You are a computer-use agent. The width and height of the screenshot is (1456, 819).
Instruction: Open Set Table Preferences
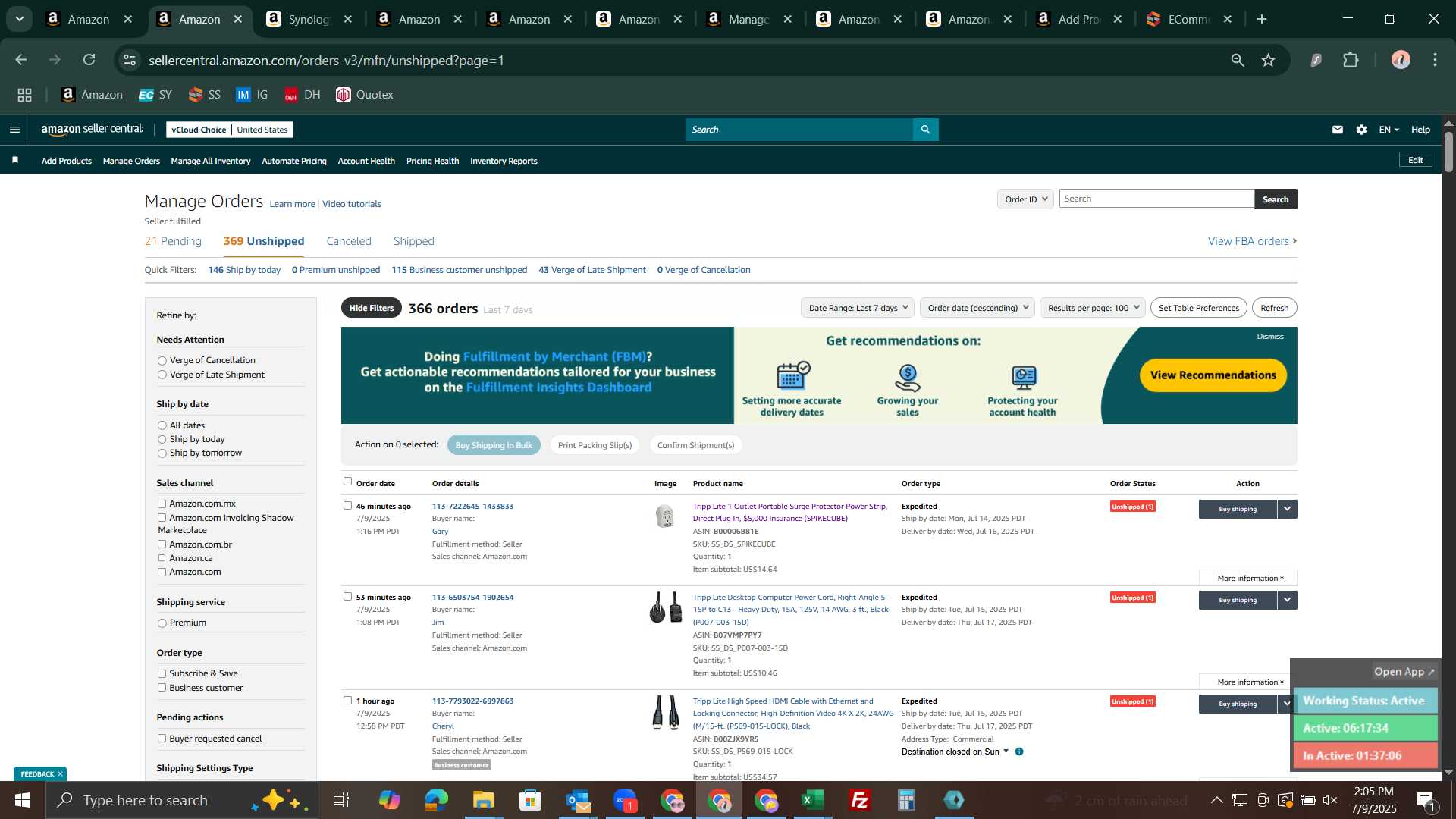pyautogui.click(x=1198, y=308)
